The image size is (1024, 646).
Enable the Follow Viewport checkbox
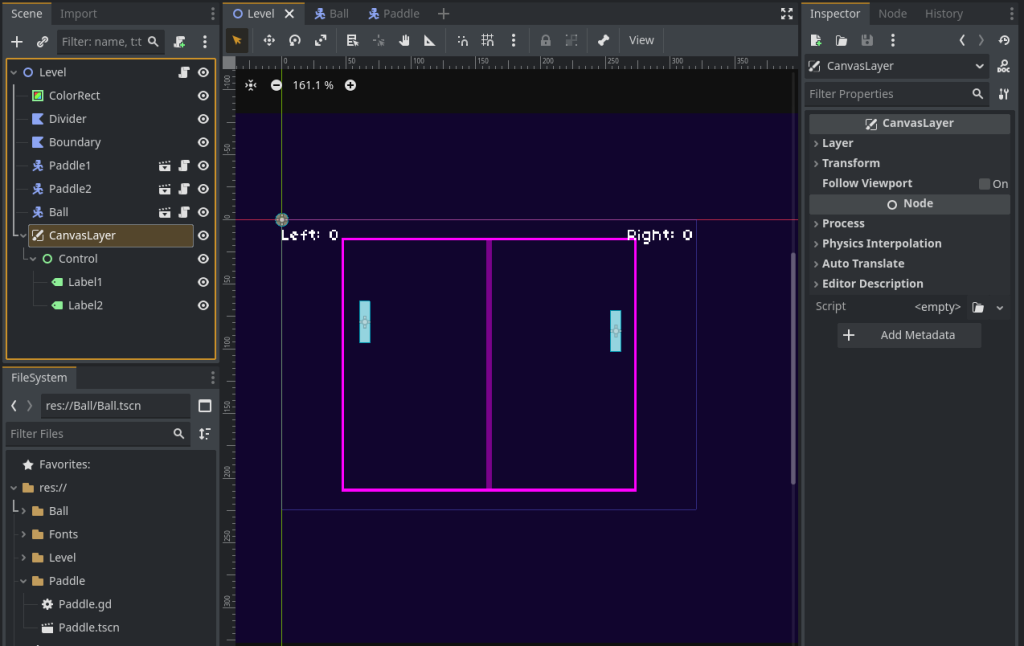pos(984,184)
